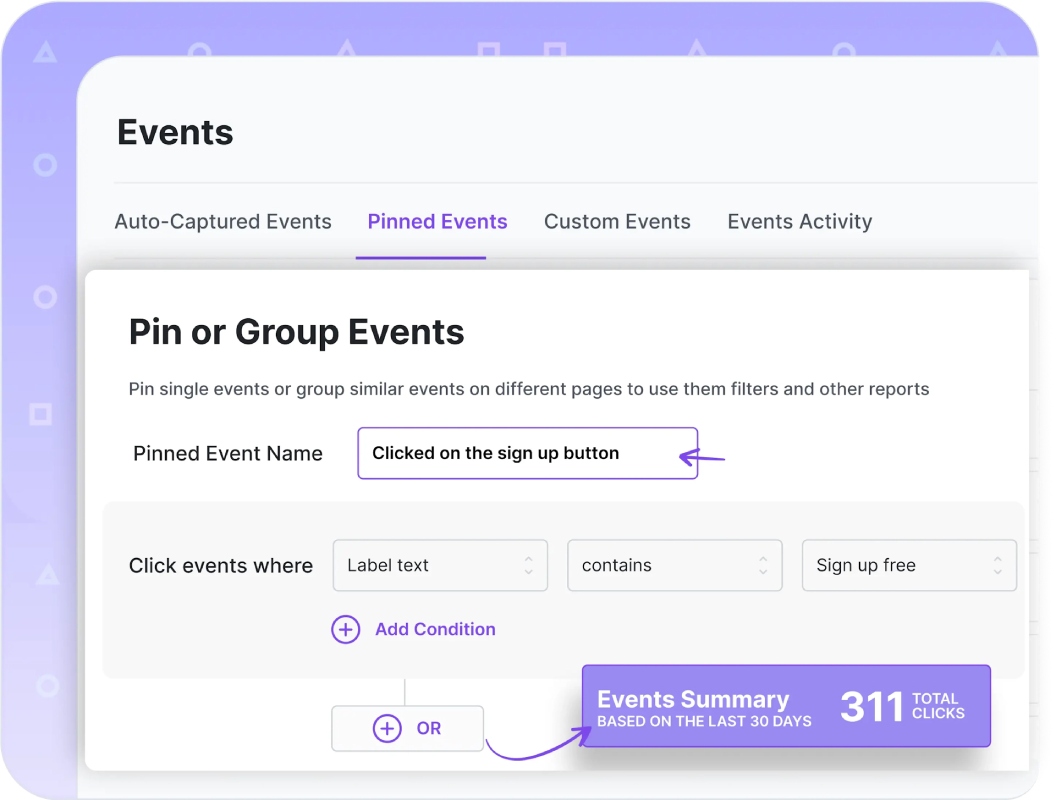Viewport: 1056px width, 800px height.
Task: Click the 311 total clicks count
Action: 871,707
